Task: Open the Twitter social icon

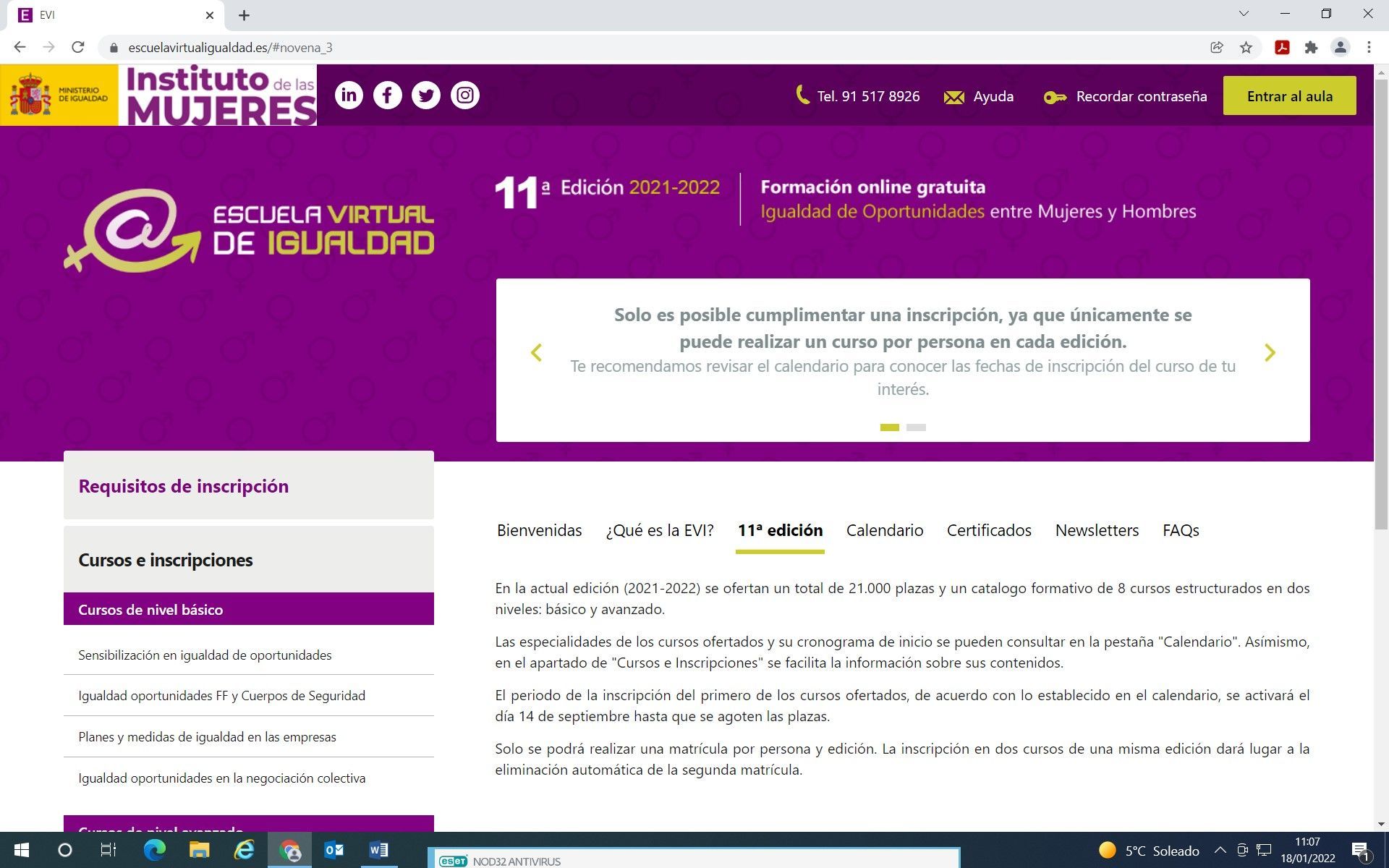Action: point(426,95)
